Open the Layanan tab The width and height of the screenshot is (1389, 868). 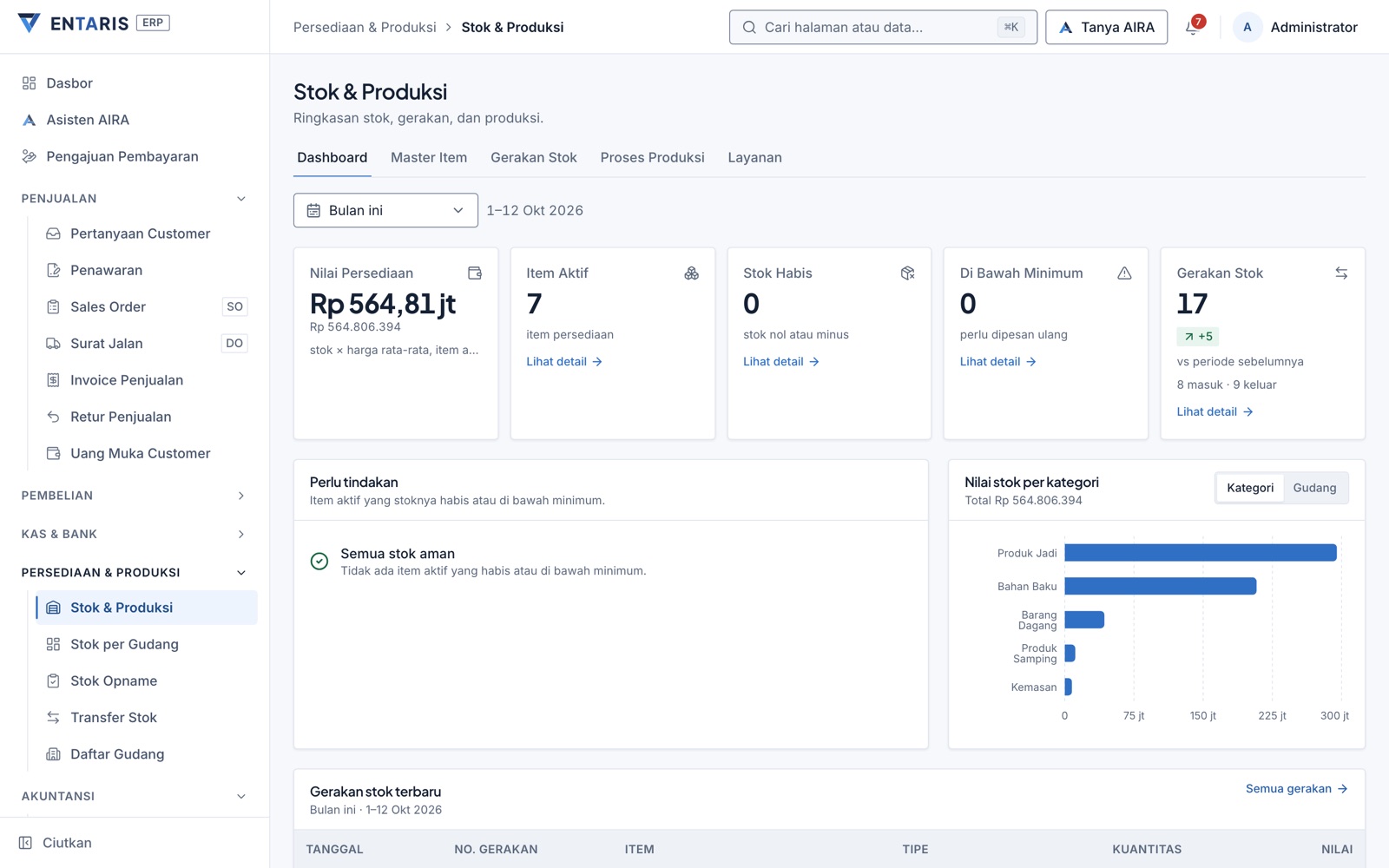[755, 158]
